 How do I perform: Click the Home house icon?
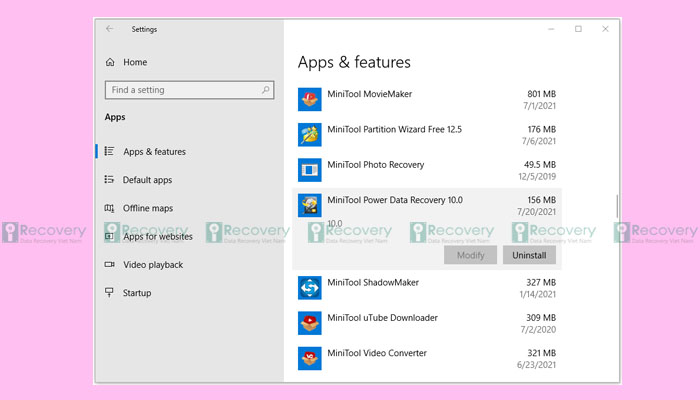click(110, 62)
